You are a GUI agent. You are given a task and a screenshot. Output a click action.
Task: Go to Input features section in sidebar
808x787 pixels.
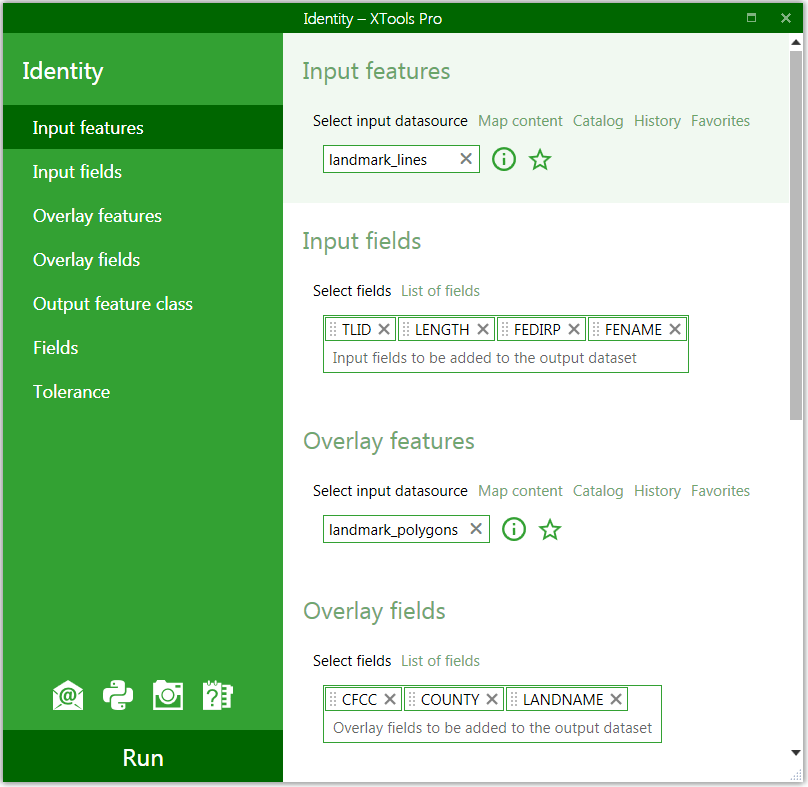[x=143, y=127]
